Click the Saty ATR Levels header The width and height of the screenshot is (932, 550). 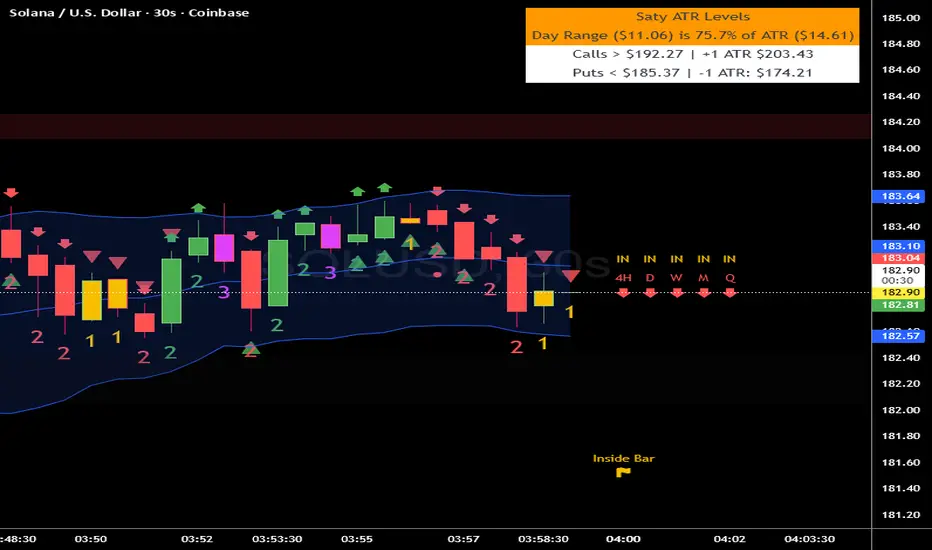pyautogui.click(x=692, y=17)
